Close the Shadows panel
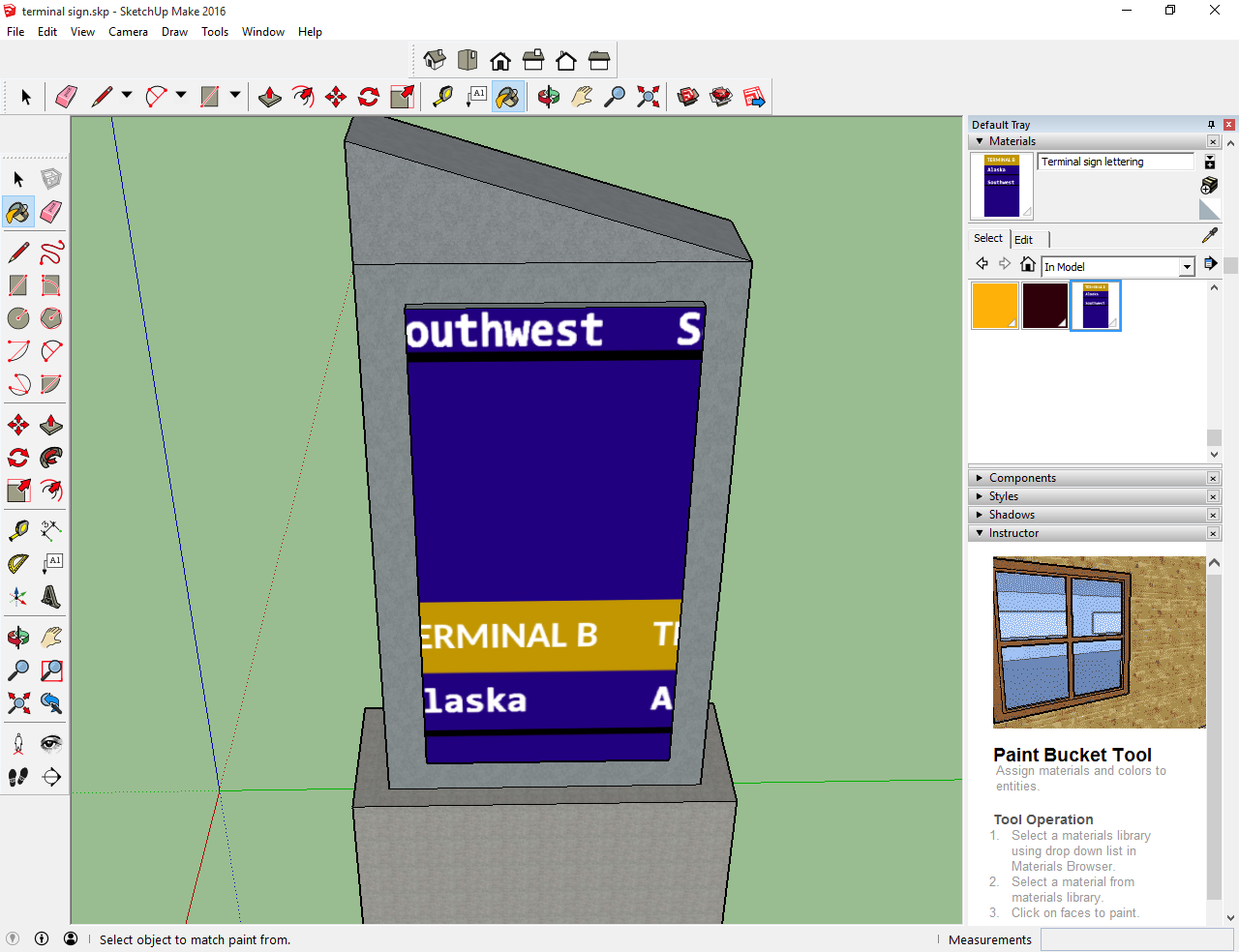 [x=1213, y=515]
